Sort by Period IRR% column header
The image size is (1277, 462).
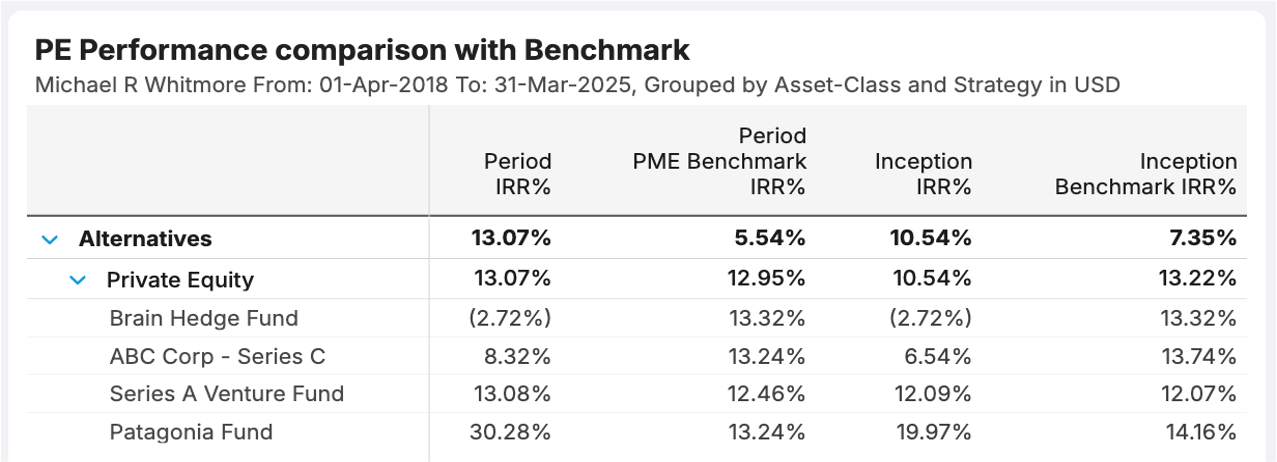coord(517,173)
